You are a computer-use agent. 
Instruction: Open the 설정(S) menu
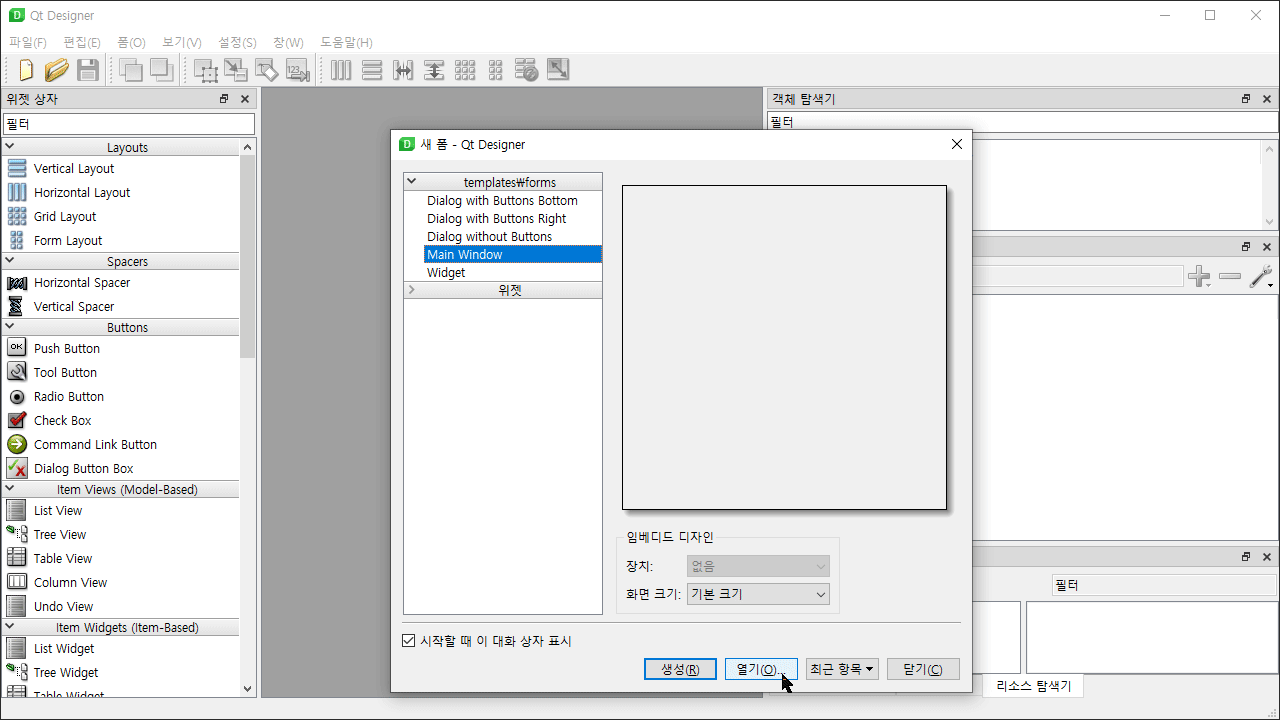238,42
